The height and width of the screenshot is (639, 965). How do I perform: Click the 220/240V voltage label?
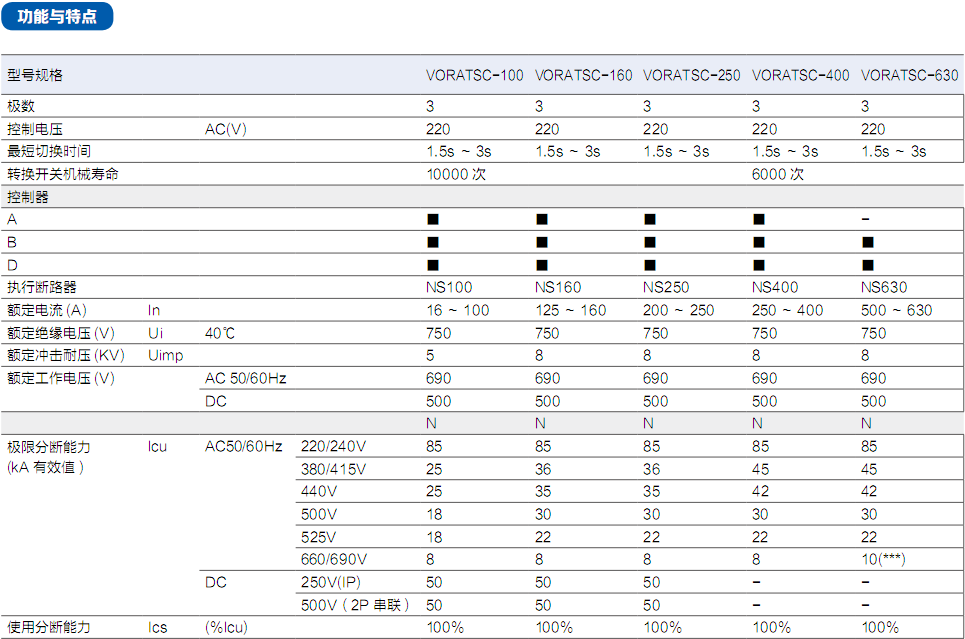334,446
